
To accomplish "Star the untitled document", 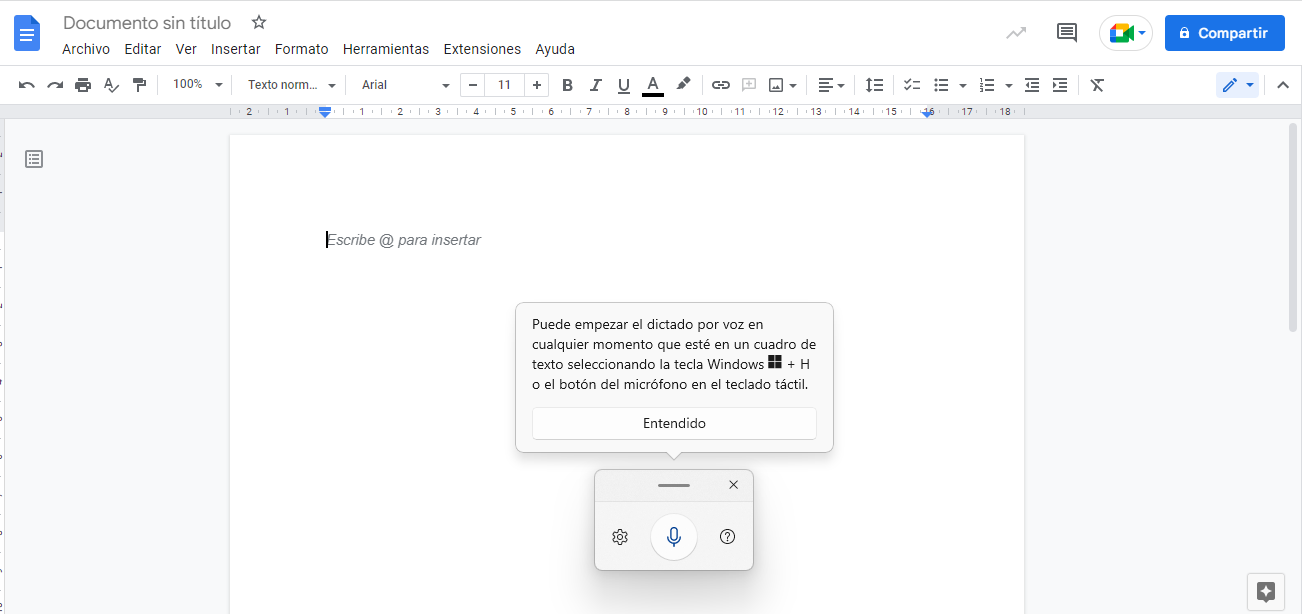I will pos(259,22).
